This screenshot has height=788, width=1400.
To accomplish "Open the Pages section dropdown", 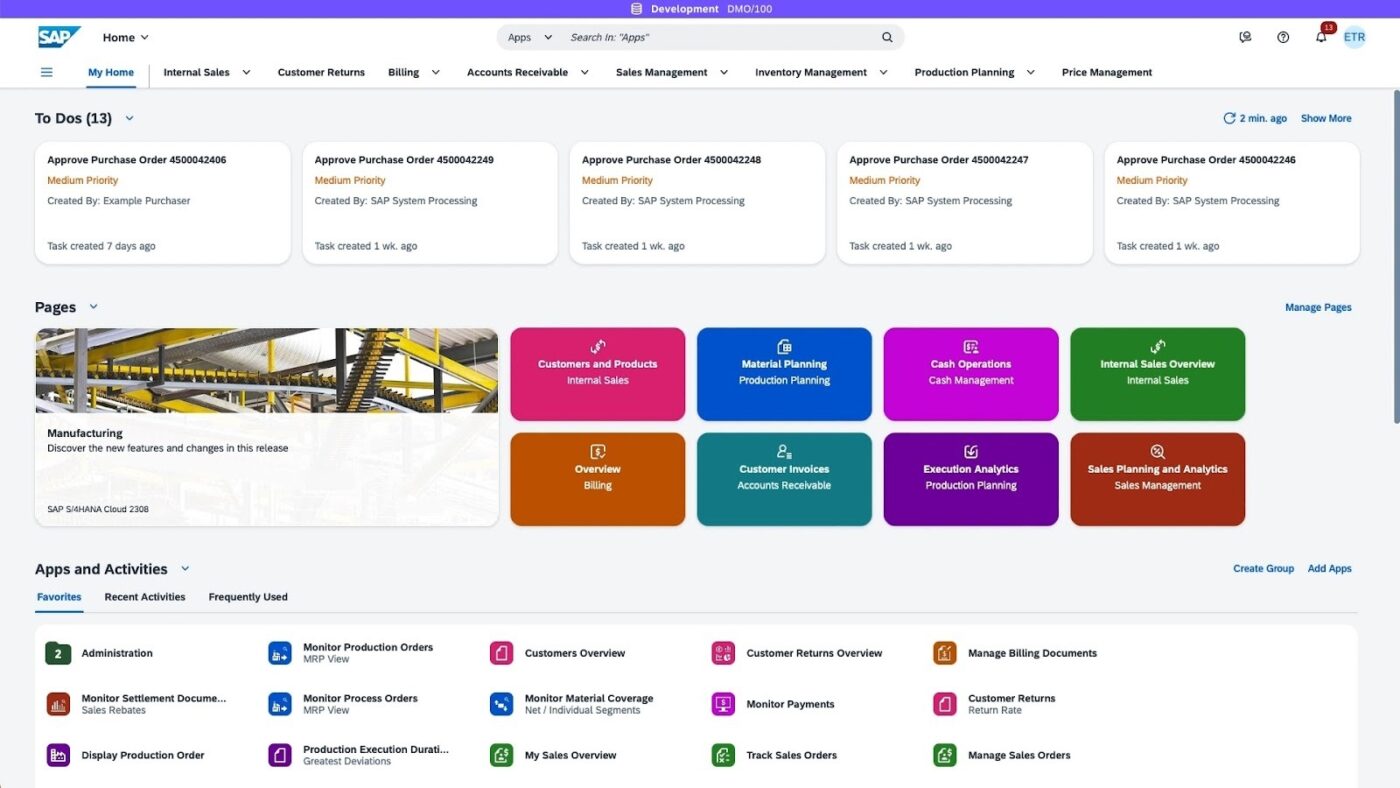I will click(x=93, y=307).
